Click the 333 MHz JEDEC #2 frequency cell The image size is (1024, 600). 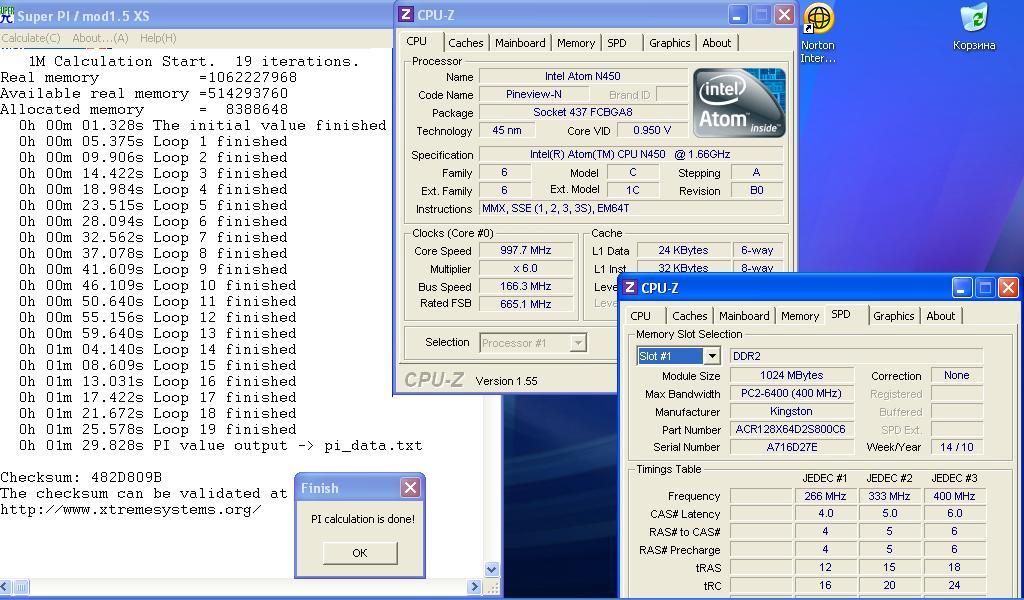889,496
